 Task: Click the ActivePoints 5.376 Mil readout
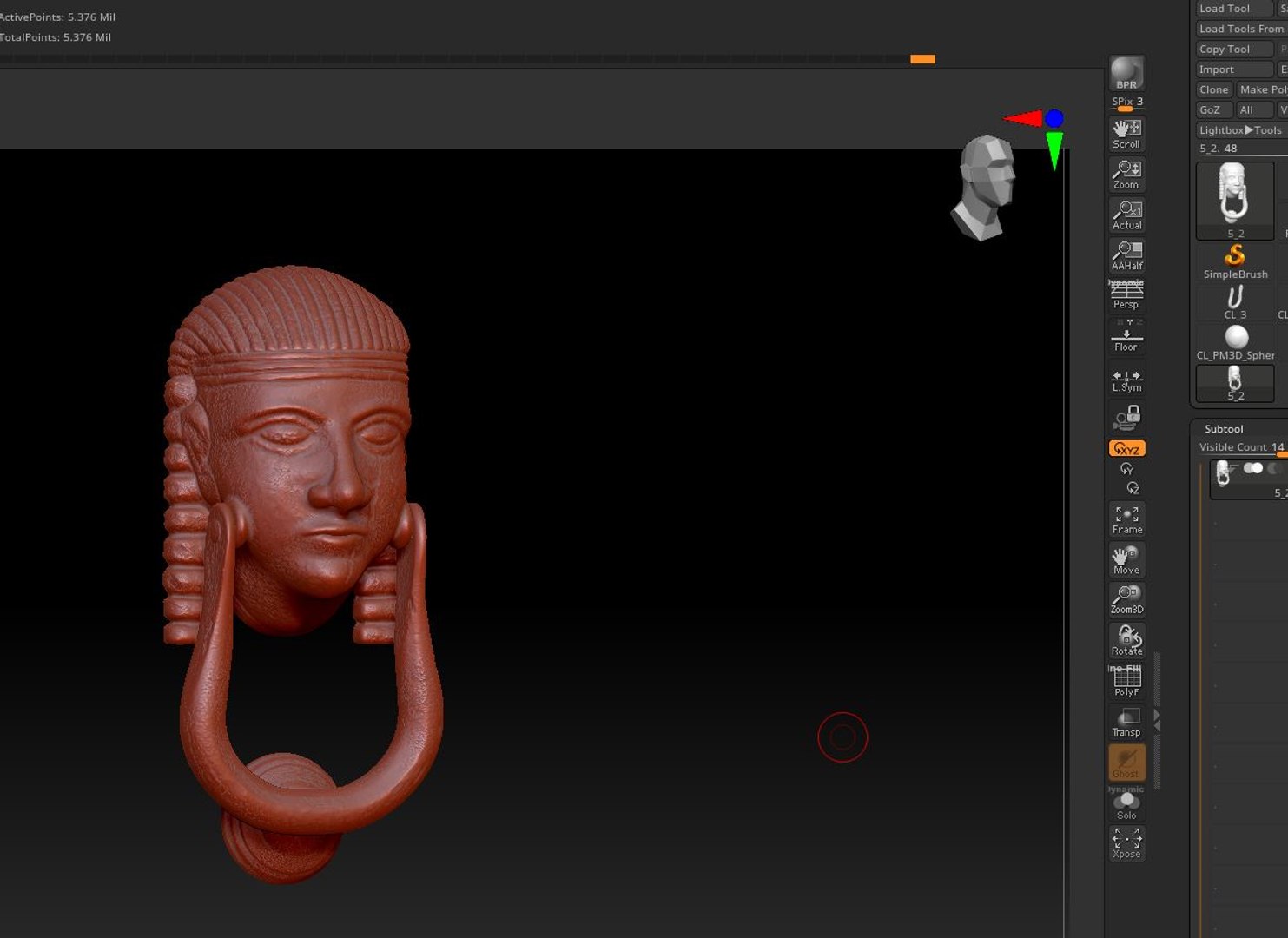click(57, 17)
